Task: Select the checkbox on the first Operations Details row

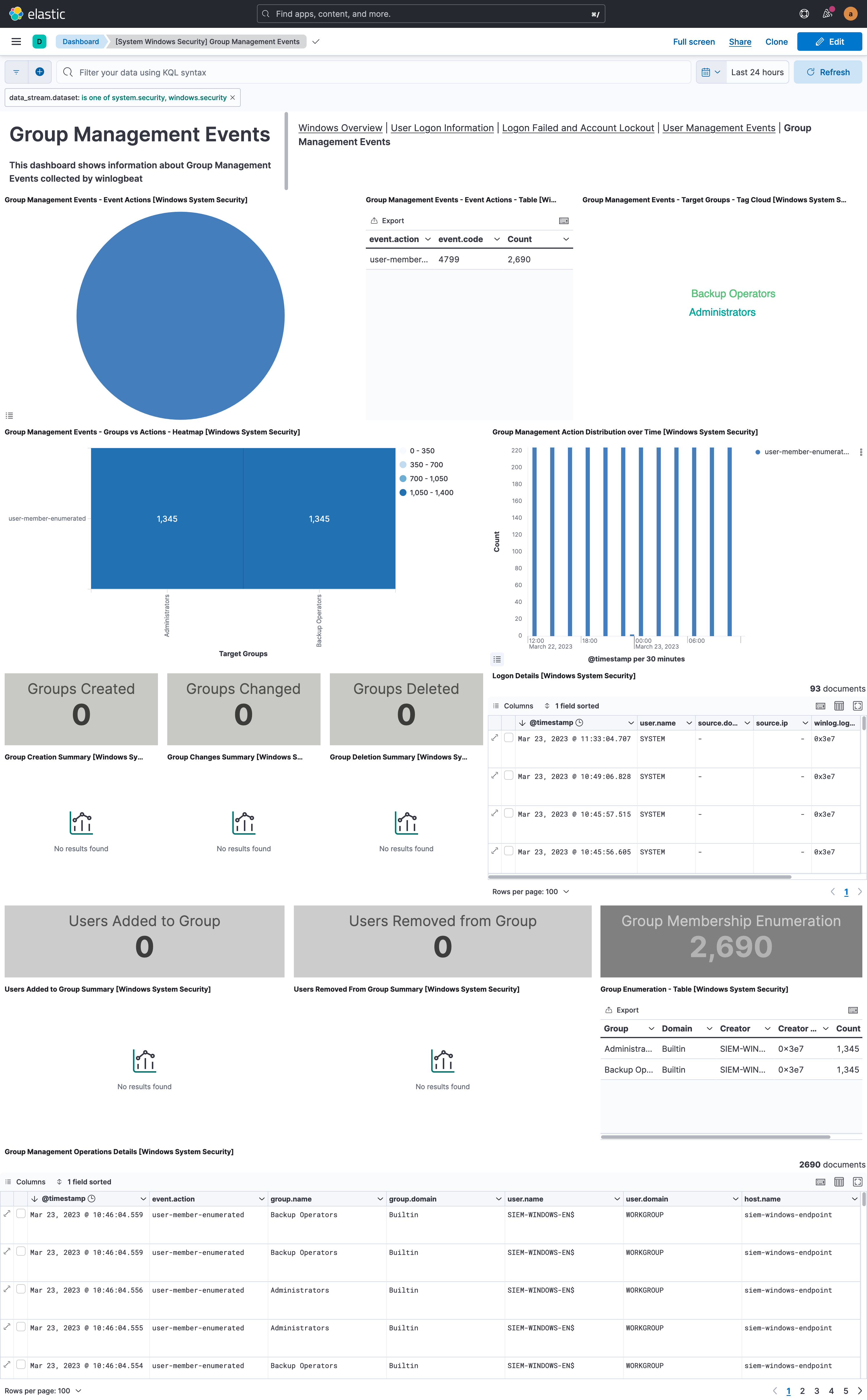Action: tap(21, 1214)
